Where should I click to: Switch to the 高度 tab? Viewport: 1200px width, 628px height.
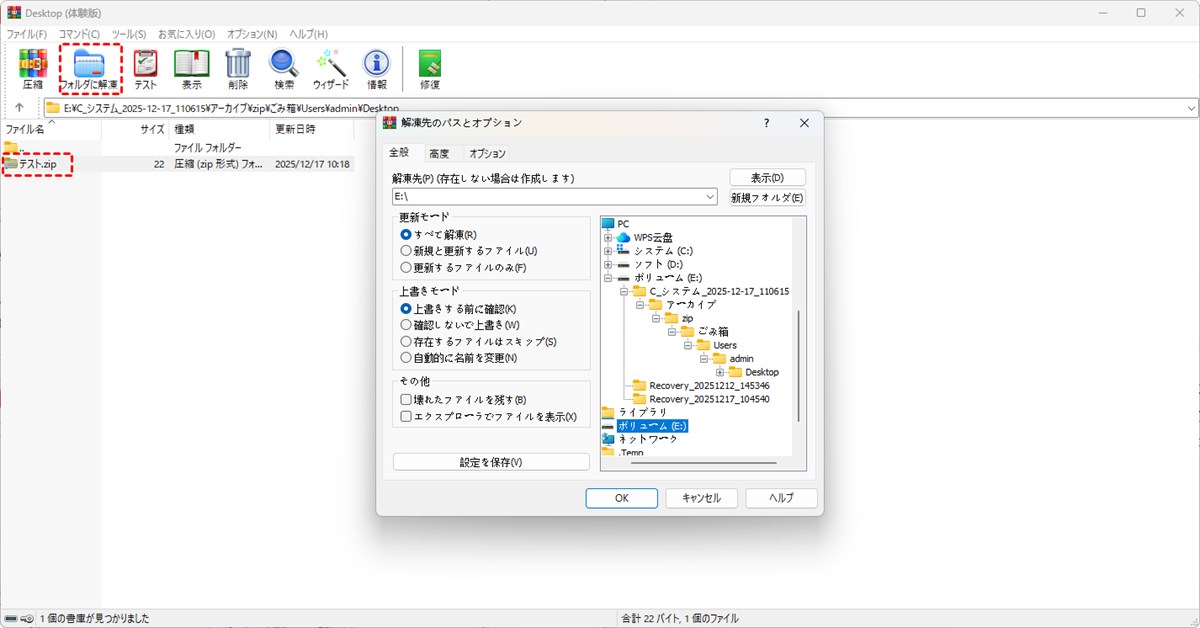439,154
